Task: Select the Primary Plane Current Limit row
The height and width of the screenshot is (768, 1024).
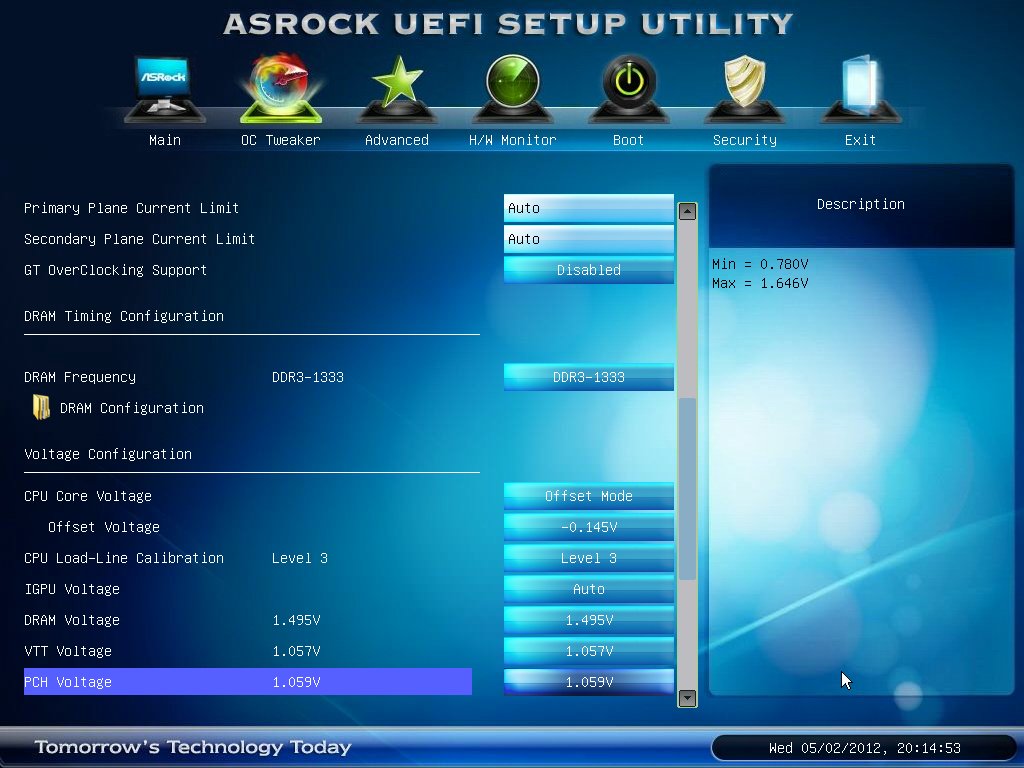Action: click(131, 208)
